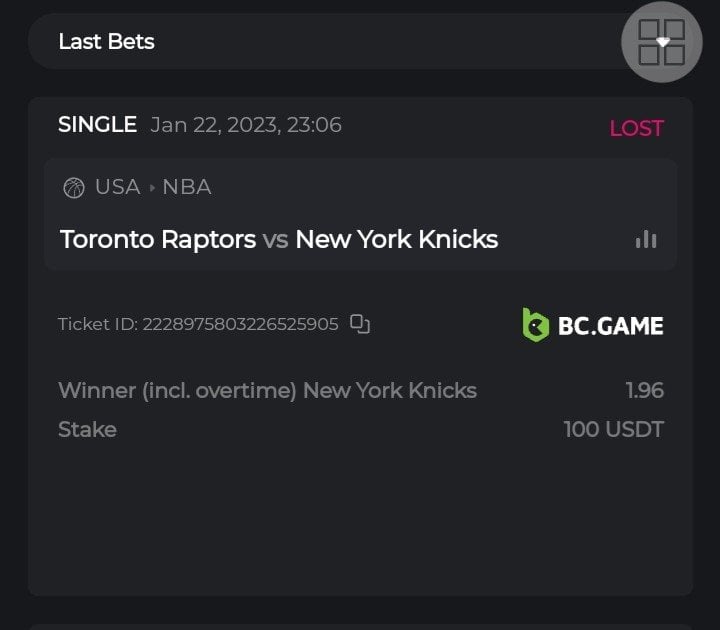This screenshot has height=630, width=720.
Task: Click the LOST bet status label
Action: (x=636, y=128)
